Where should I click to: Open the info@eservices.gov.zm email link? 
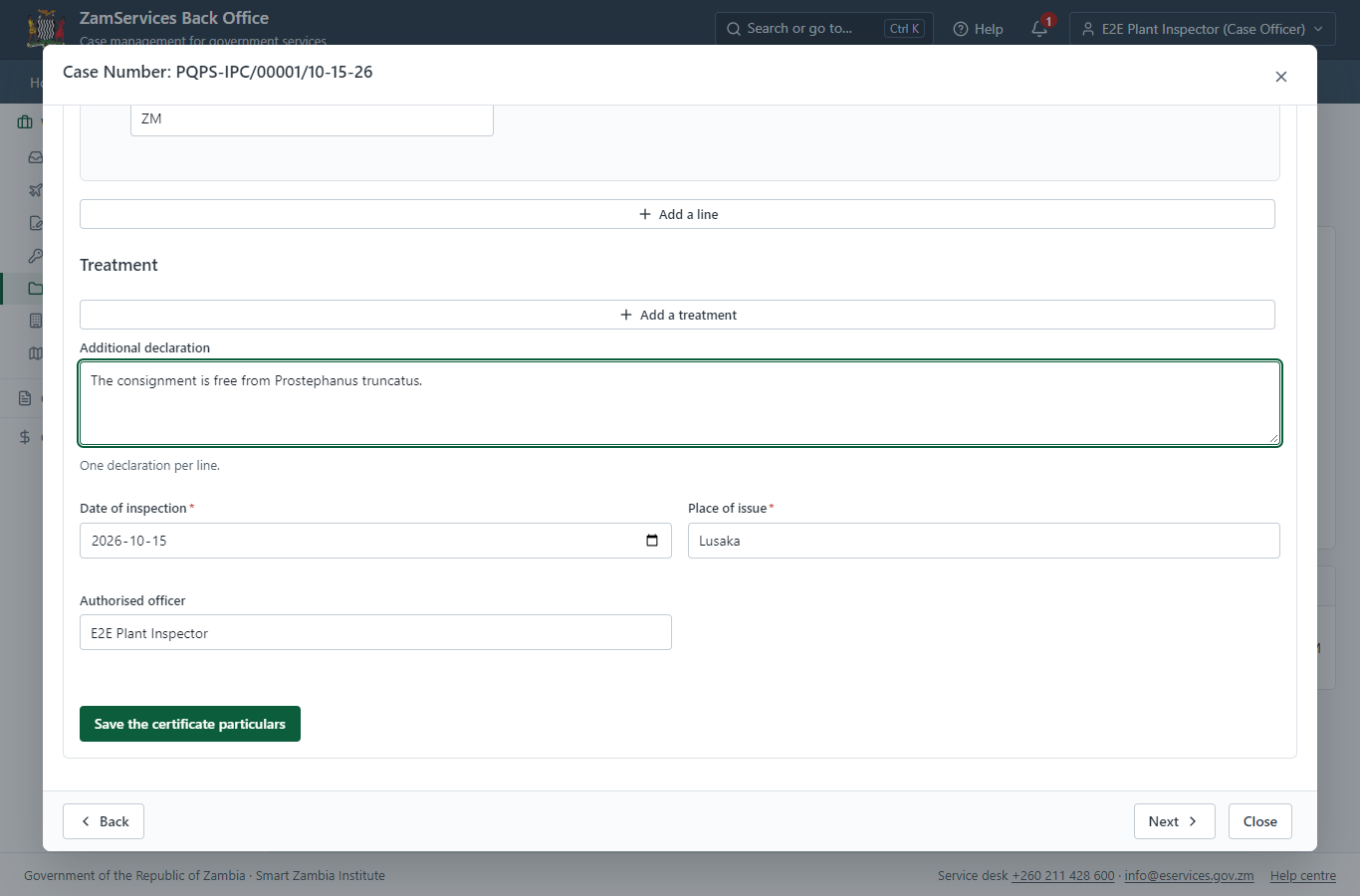click(x=1189, y=876)
